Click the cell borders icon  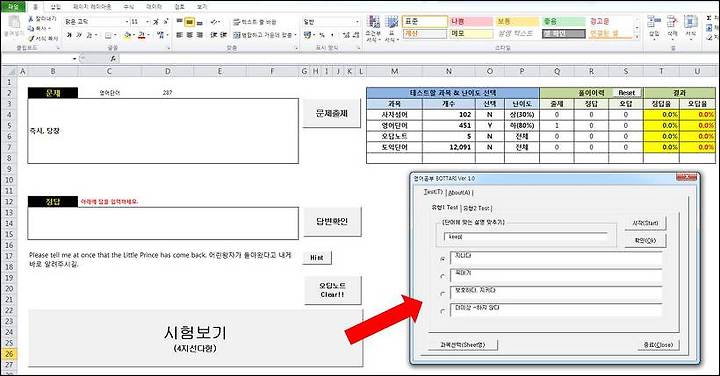tap(108, 35)
